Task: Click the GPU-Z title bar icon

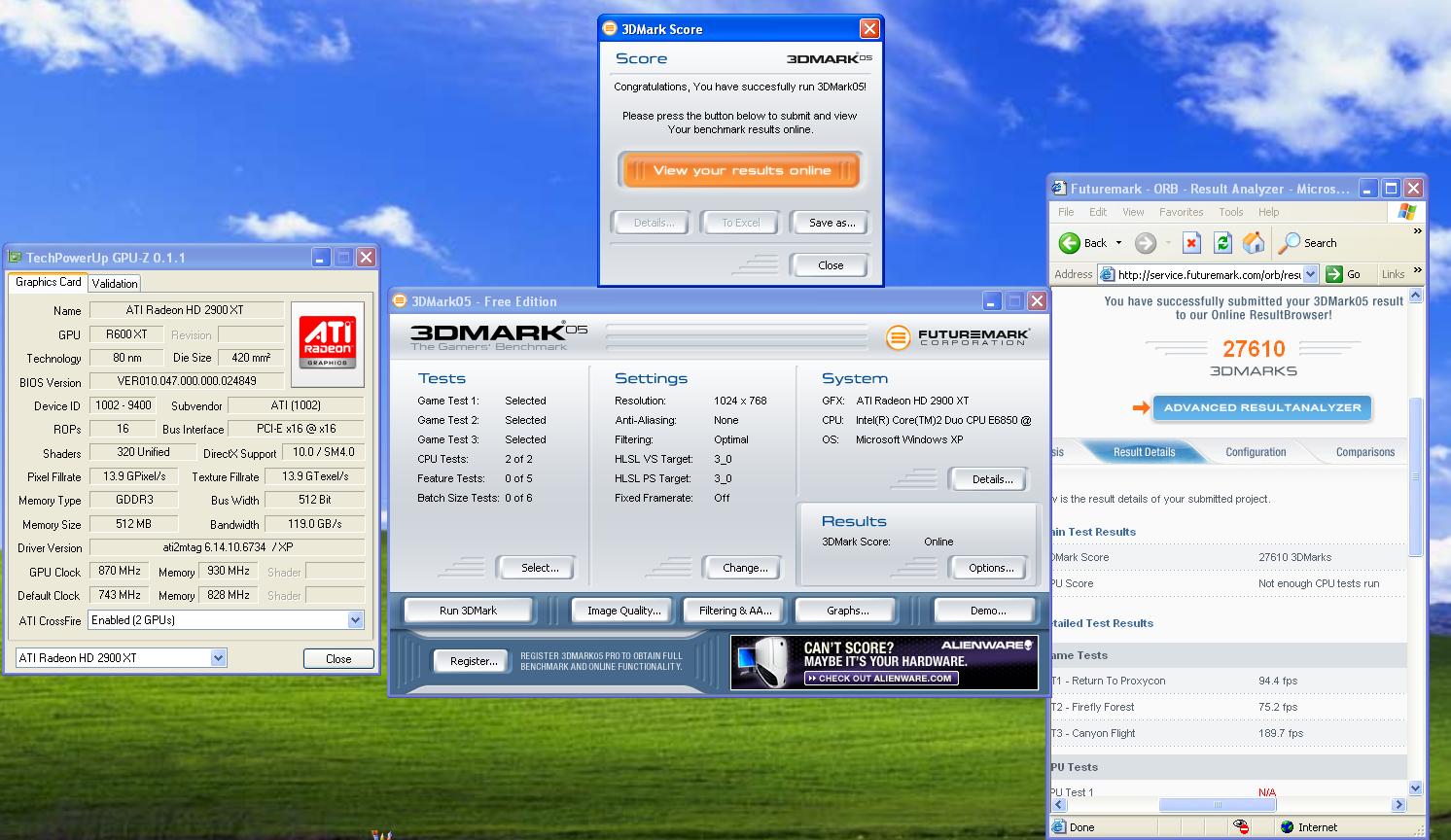Action: point(15,258)
